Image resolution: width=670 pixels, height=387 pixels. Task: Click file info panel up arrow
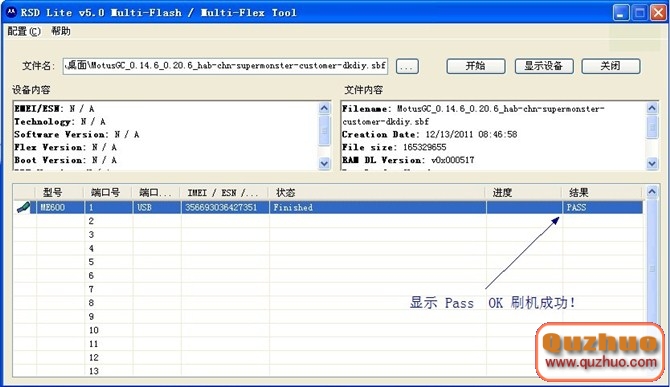[652, 108]
